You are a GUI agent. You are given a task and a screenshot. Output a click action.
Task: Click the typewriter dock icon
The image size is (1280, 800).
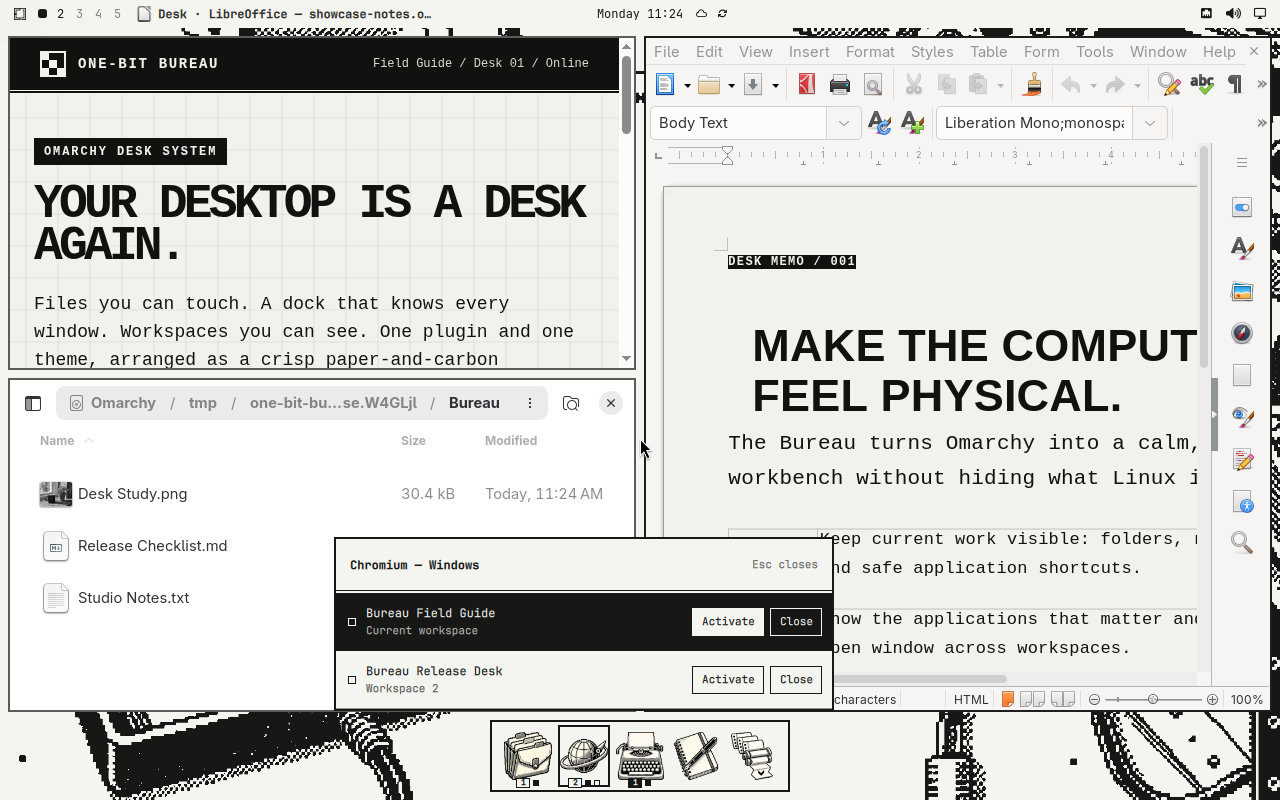pos(640,756)
